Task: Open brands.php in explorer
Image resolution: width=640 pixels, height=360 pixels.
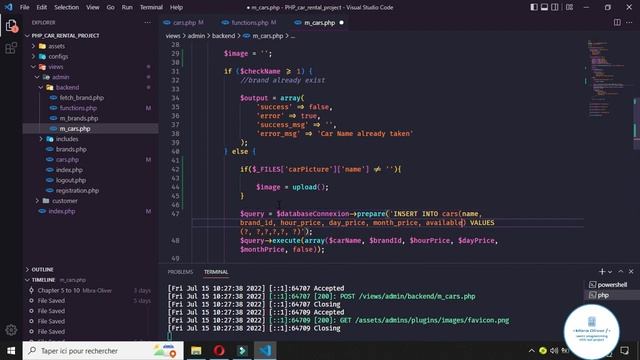Action: point(71,149)
